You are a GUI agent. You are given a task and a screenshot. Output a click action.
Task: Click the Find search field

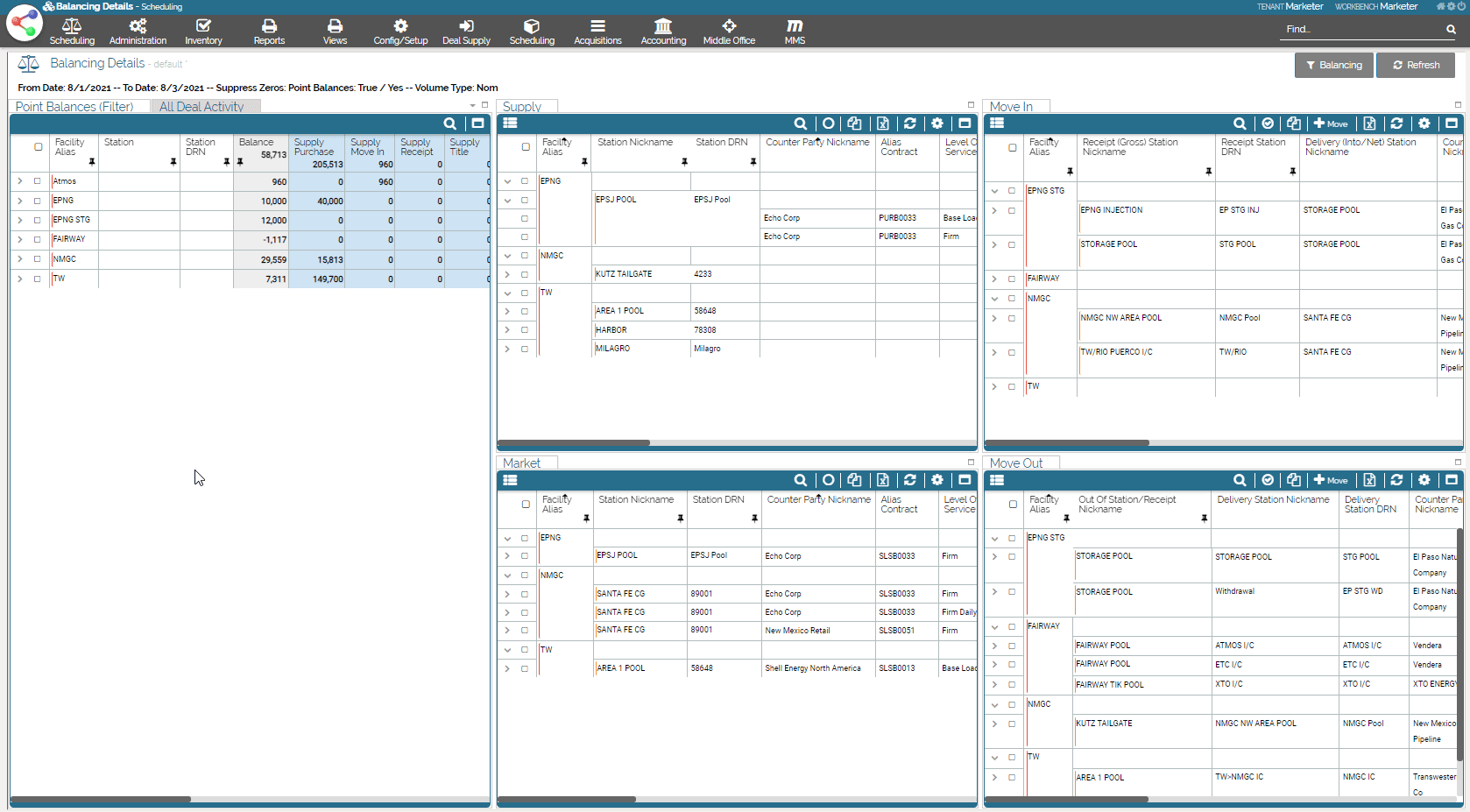point(1360,30)
